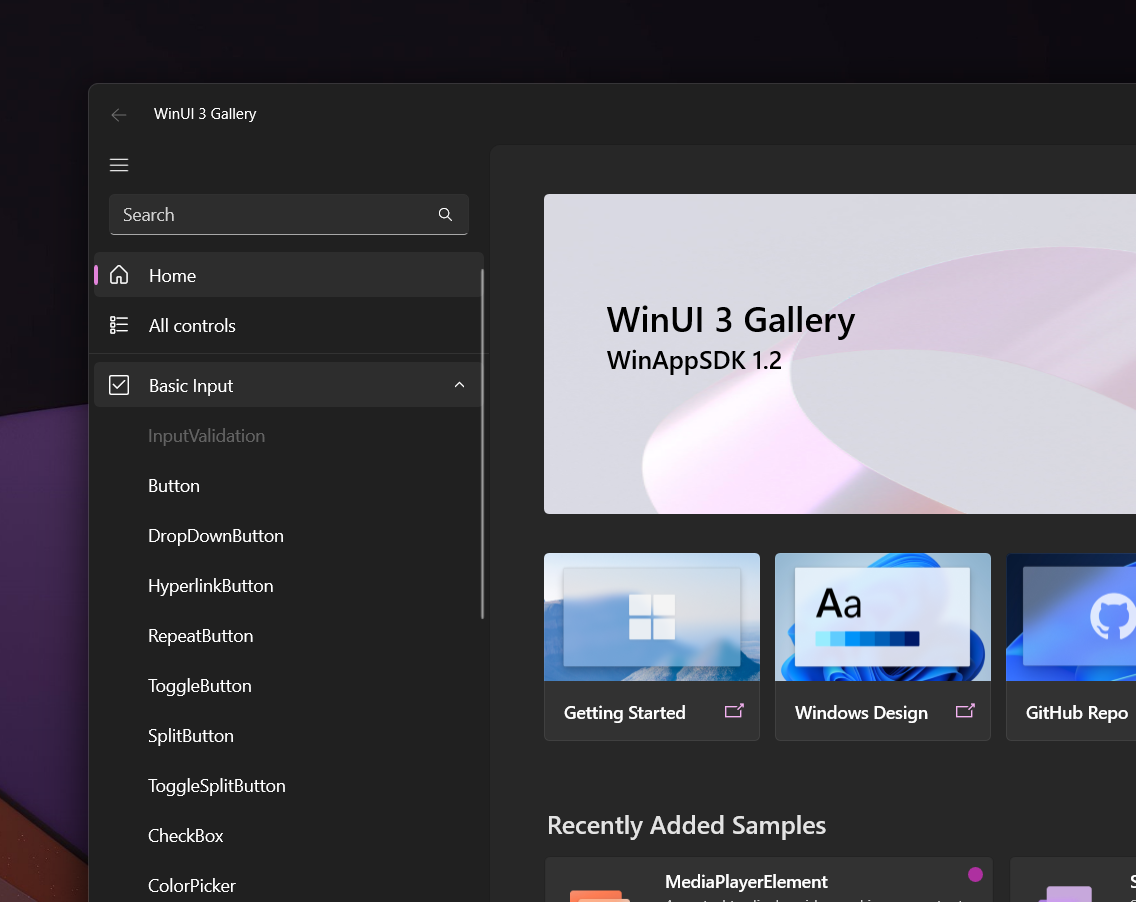The height and width of the screenshot is (902, 1136).
Task: Open All controls navigation item
Action: click(x=288, y=325)
